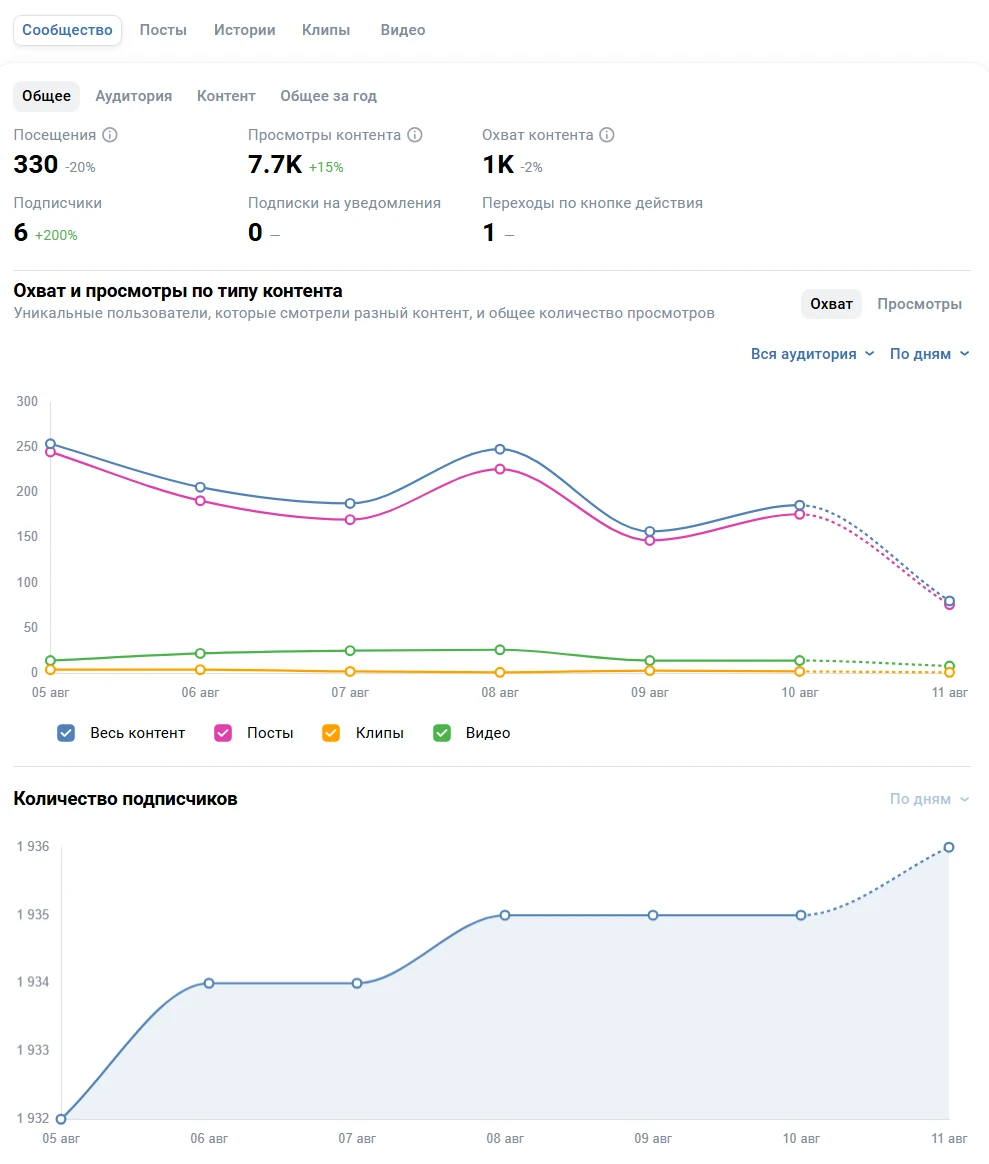Open the Вся аудитория dropdown

(x=812, y=354)
